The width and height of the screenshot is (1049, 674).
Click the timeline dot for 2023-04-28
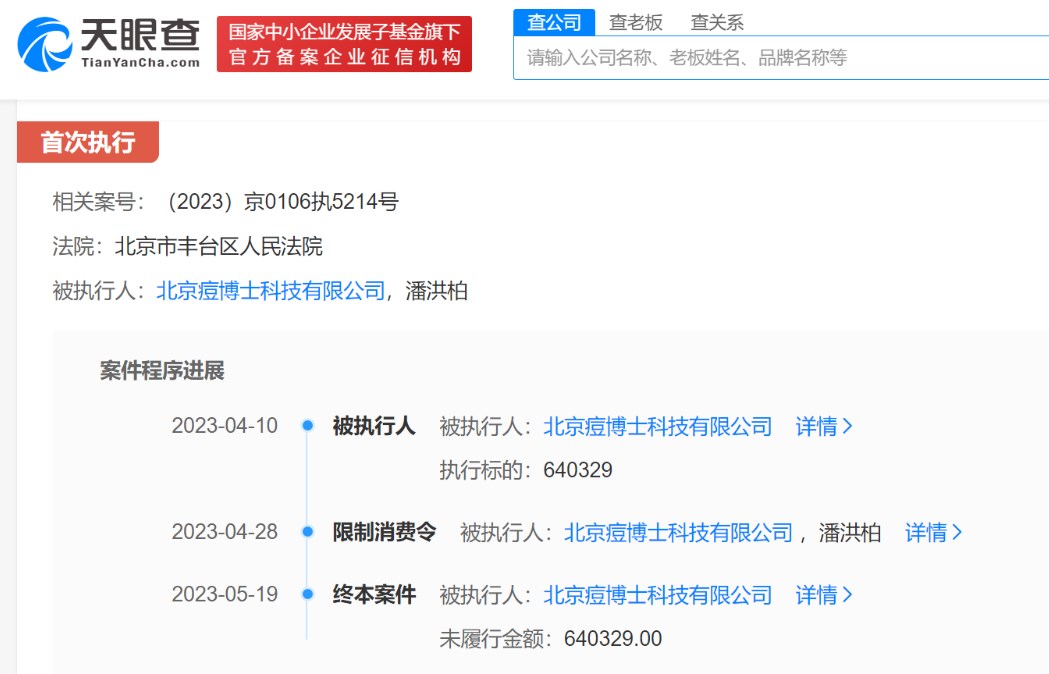pyautogui.click(x=308, y=531)
